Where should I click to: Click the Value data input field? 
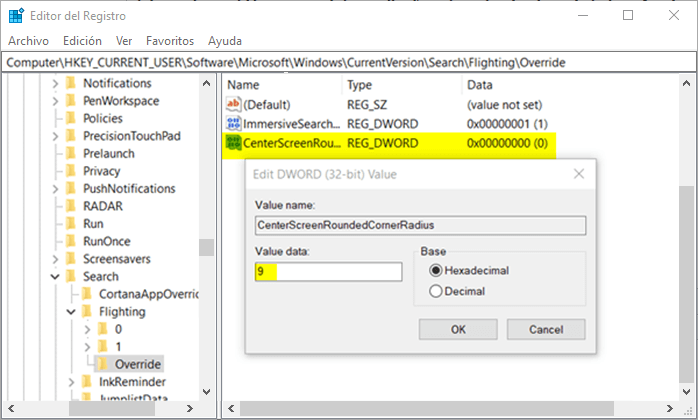click(329, 272)
